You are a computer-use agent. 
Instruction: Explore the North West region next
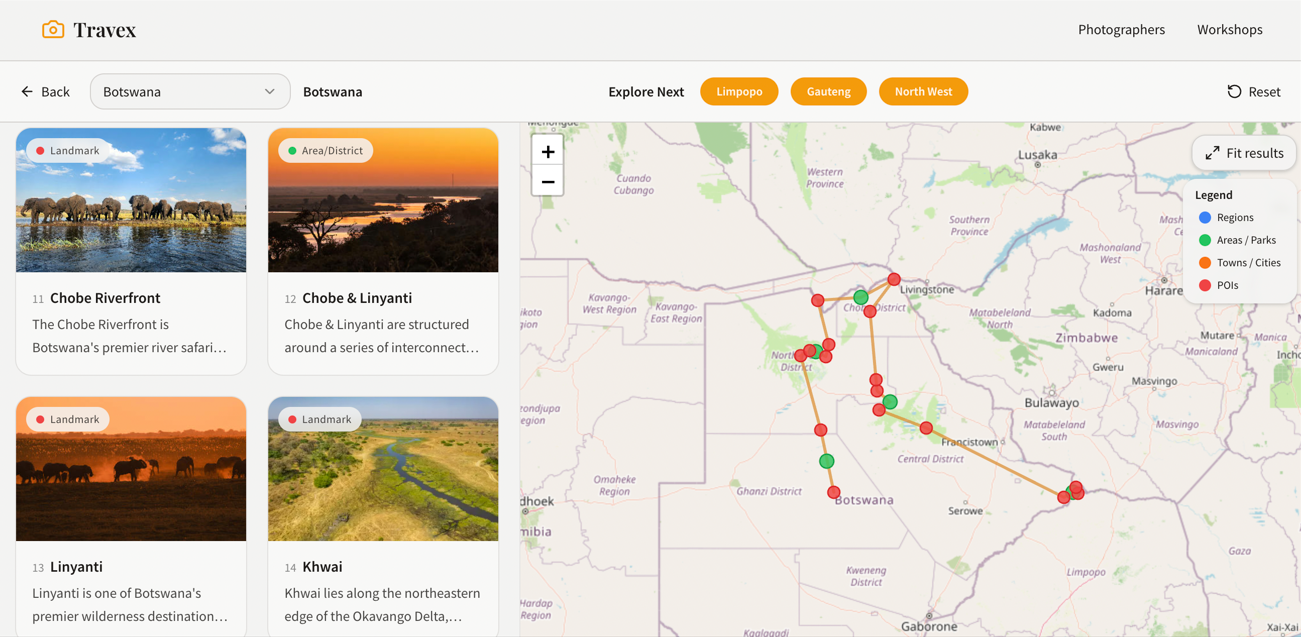tap(923, 92)
